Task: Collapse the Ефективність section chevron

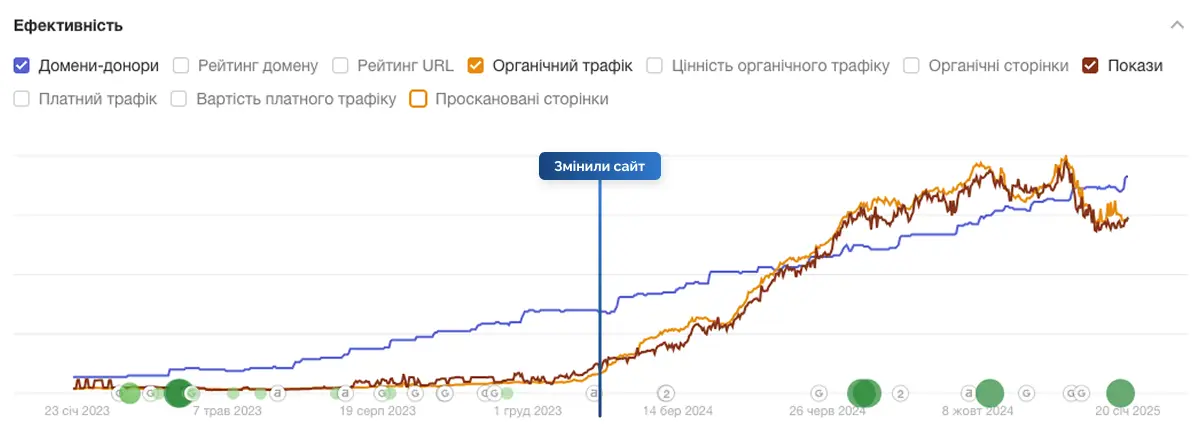Action: pyautogui.click(x=1176, y=25)
